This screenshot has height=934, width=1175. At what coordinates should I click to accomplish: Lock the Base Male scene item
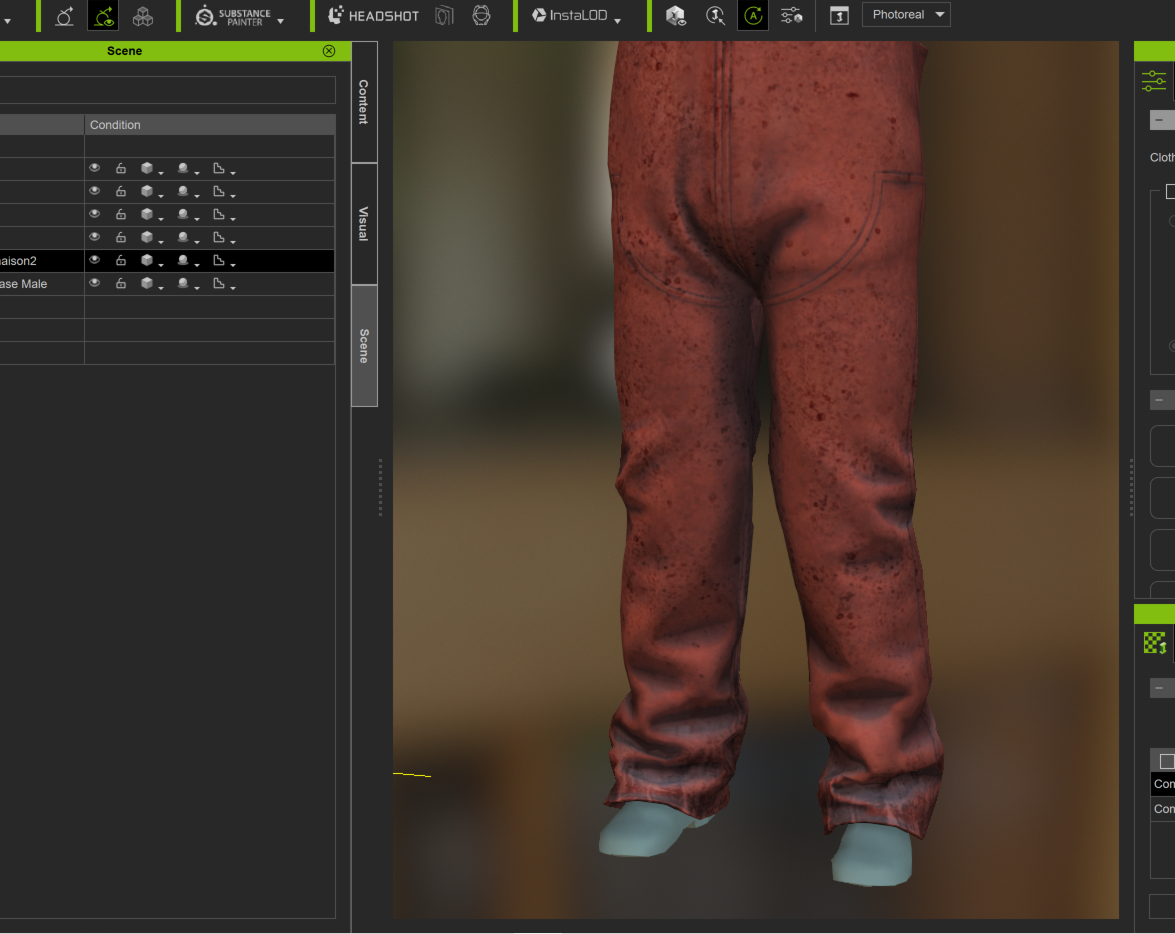(121, 284)
